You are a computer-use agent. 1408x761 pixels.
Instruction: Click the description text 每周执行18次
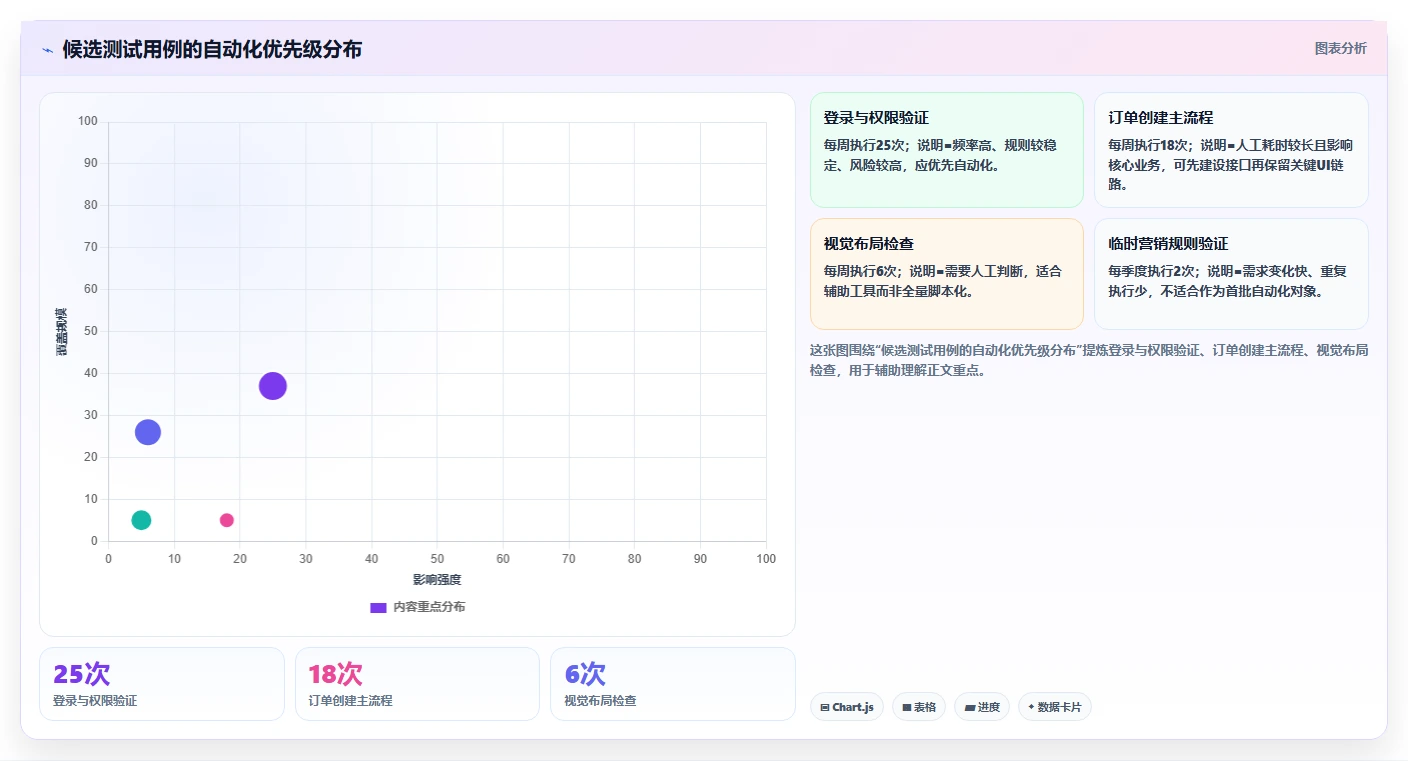pyautogui.click(x=1148, y=145)
